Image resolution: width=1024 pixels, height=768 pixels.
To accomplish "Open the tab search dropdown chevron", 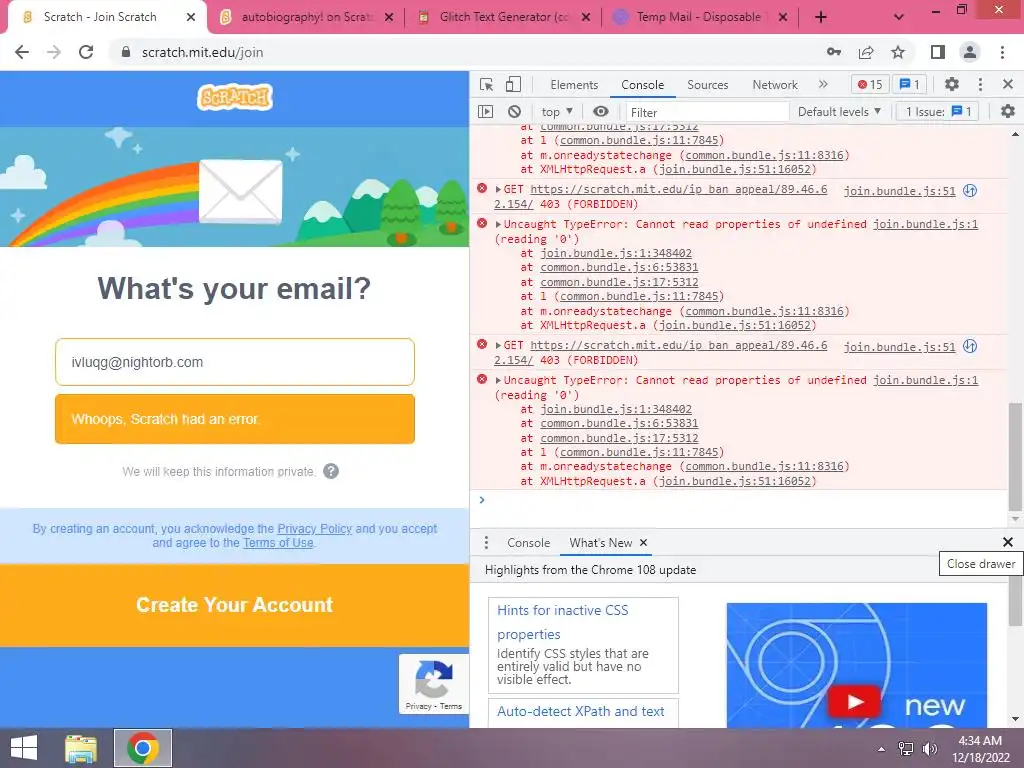I will pos(899,18).
